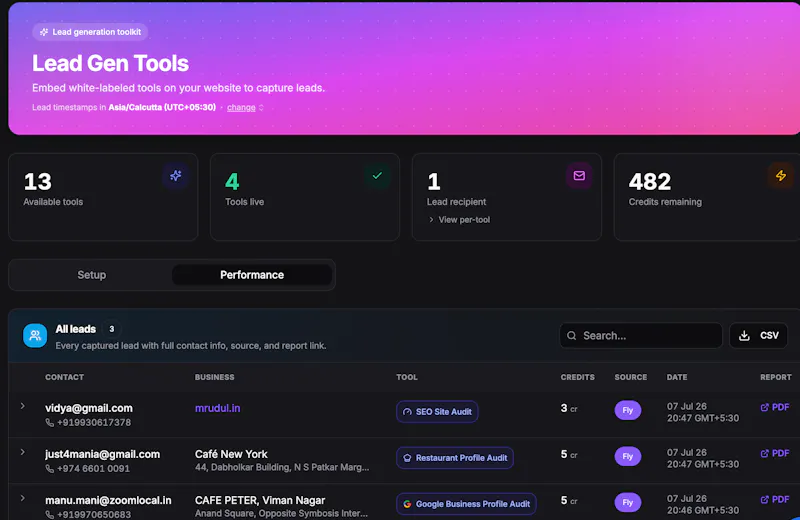Click the green checkmark icon on Tools live card
The width and height of the screenshot is (800, 520).
377,176
